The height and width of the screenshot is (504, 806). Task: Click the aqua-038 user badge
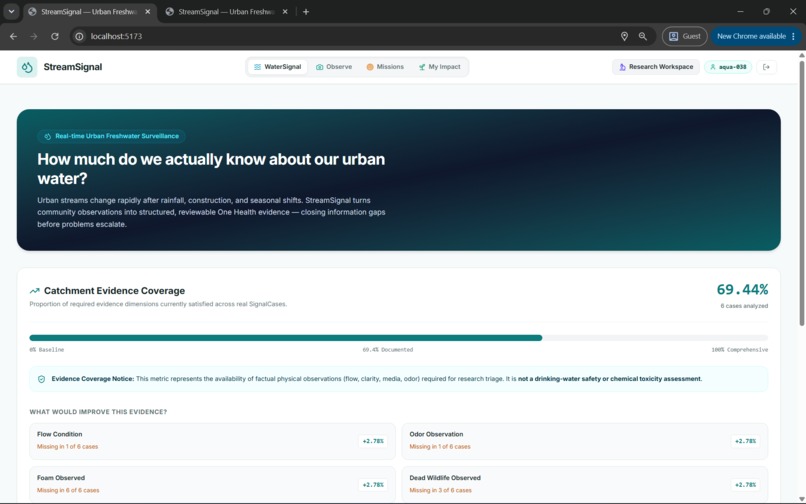pos(728,67)
